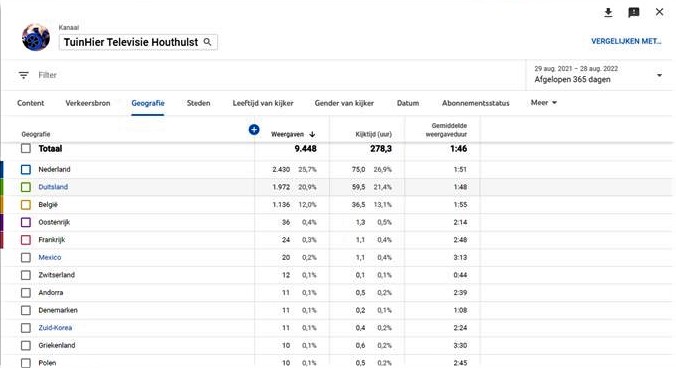The image size is (676, 368).
Task: Check the Zwitserland row checkbox
Action: coord(26,275)
